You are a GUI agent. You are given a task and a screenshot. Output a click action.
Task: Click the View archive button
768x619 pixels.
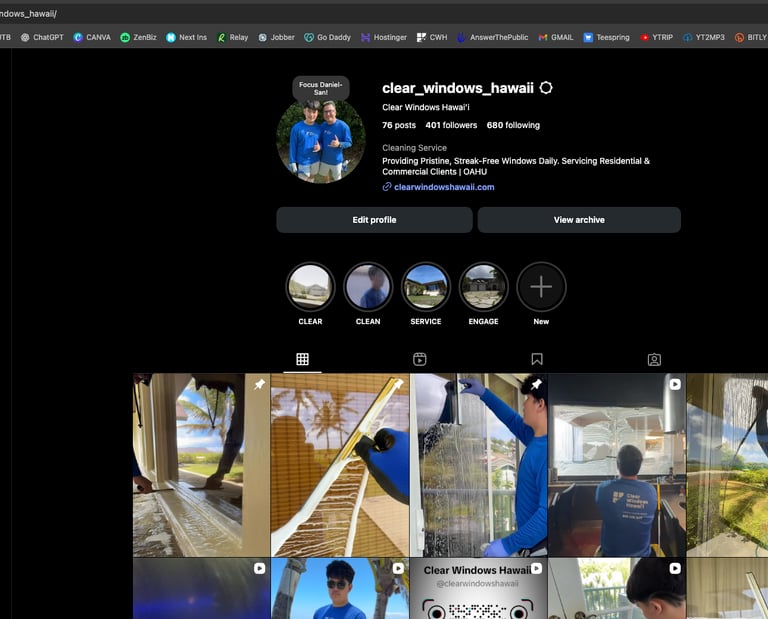click(x=579, y=220)
